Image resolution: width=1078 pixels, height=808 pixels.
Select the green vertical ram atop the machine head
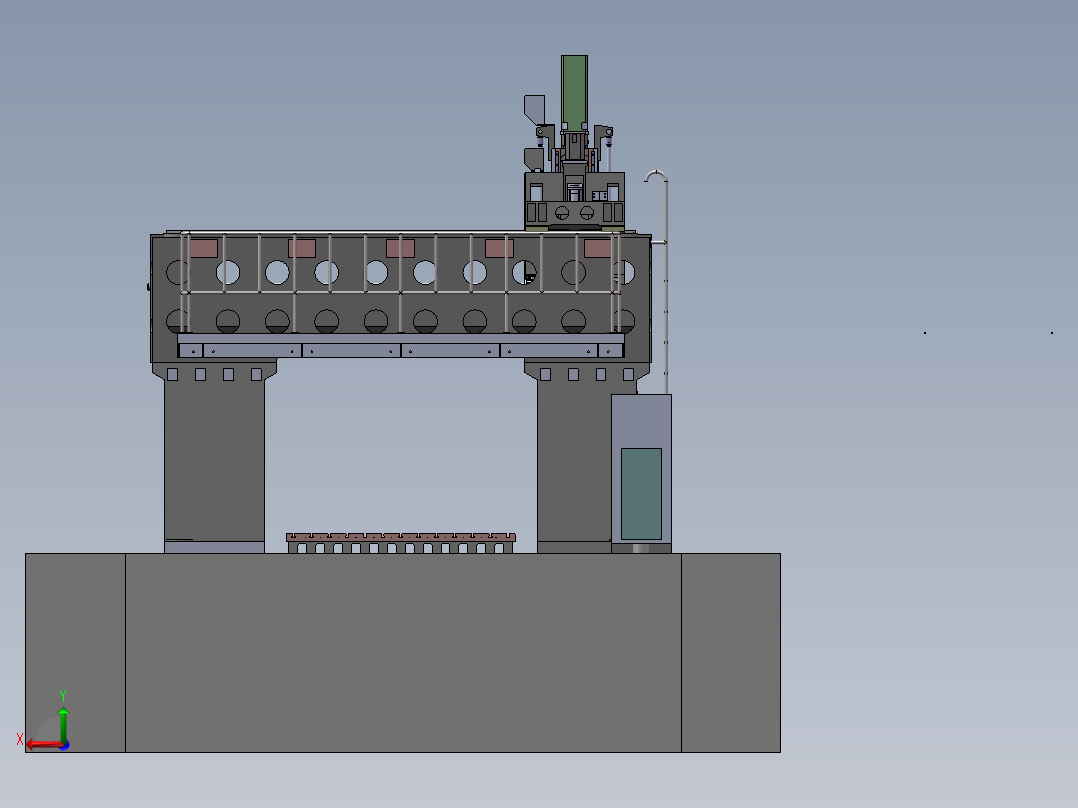pos(574,93)
